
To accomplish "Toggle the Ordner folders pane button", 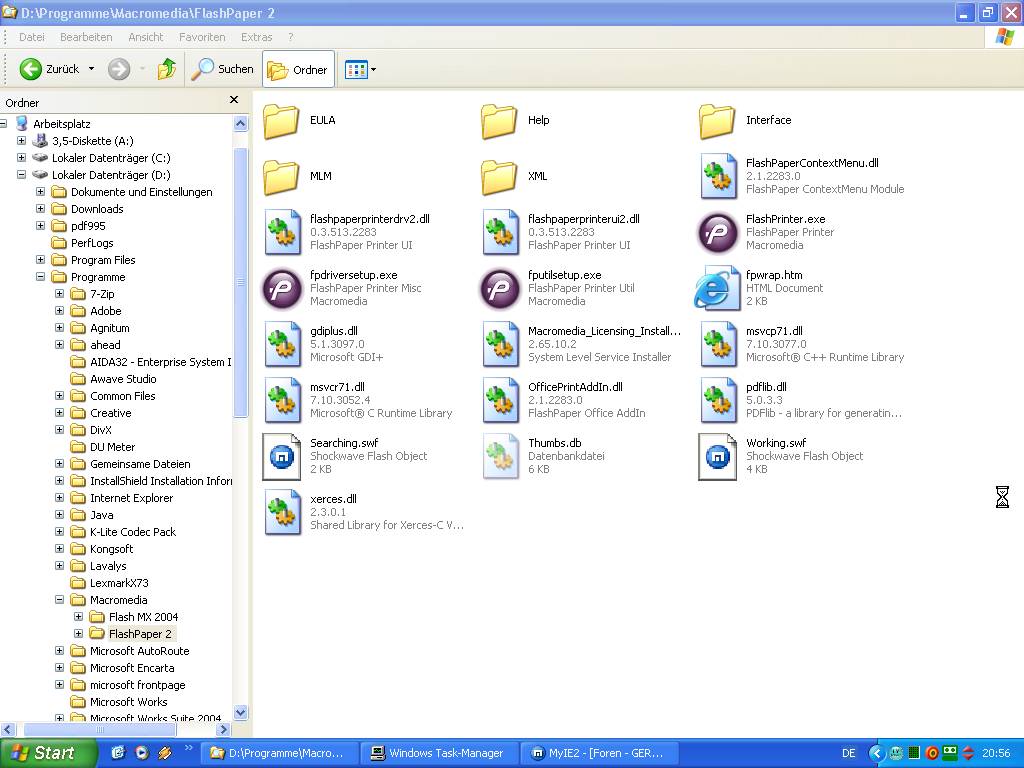I will coord(298,69).
